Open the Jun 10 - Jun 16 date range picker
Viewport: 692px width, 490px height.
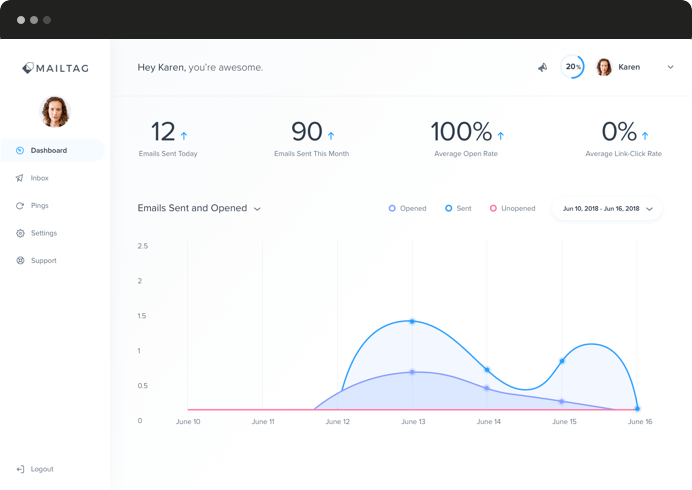coord(607,209)
